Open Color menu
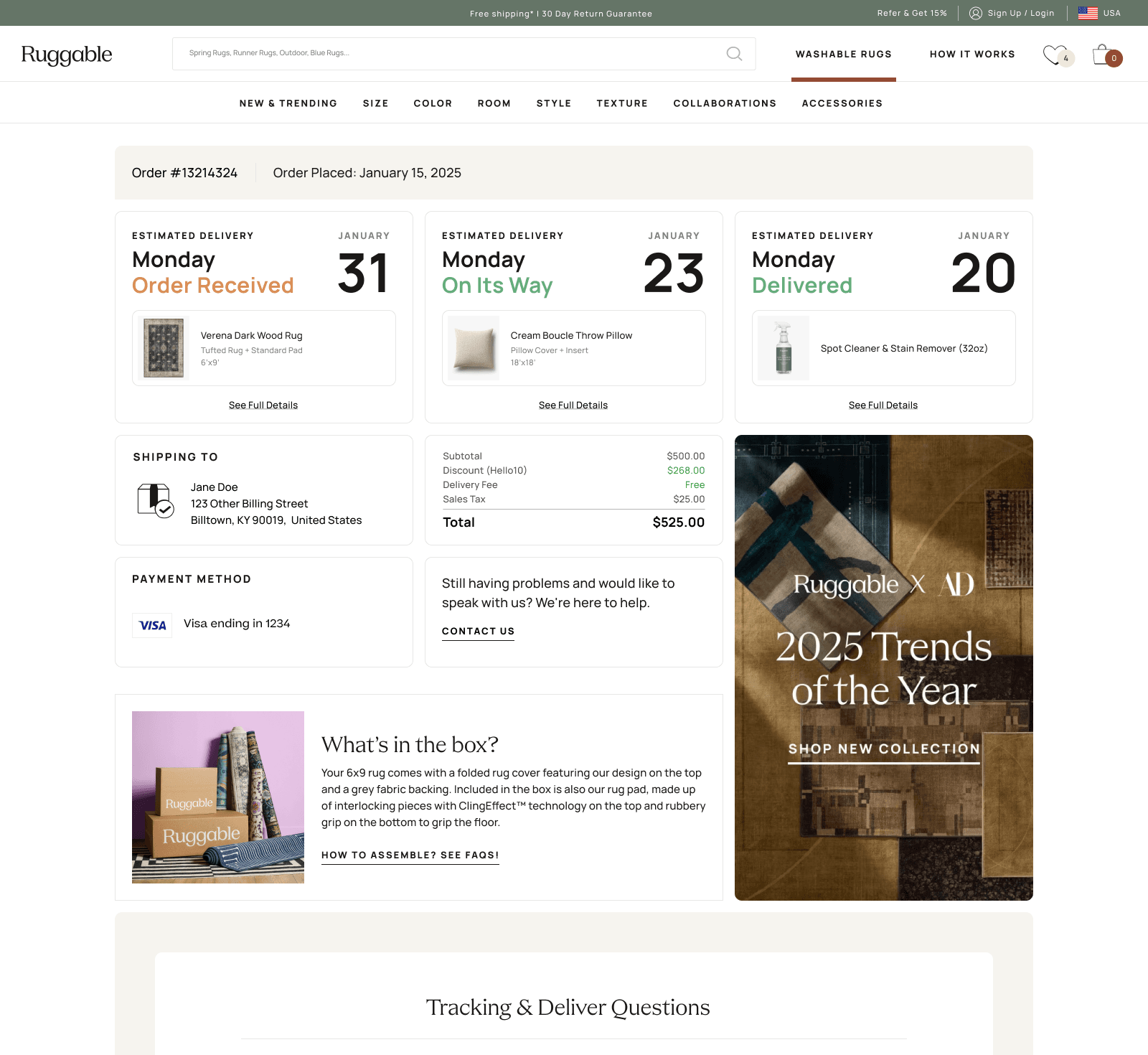The image size is (1148, 1055). [433, 103]
